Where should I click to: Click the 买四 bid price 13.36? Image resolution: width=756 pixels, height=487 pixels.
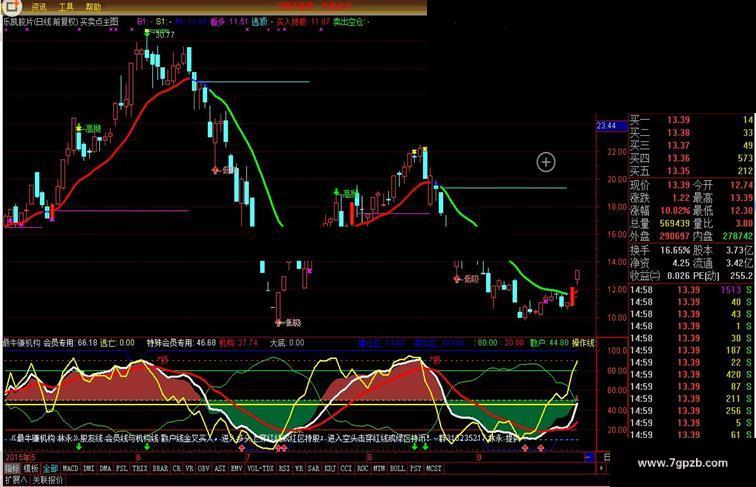(678, 158)
